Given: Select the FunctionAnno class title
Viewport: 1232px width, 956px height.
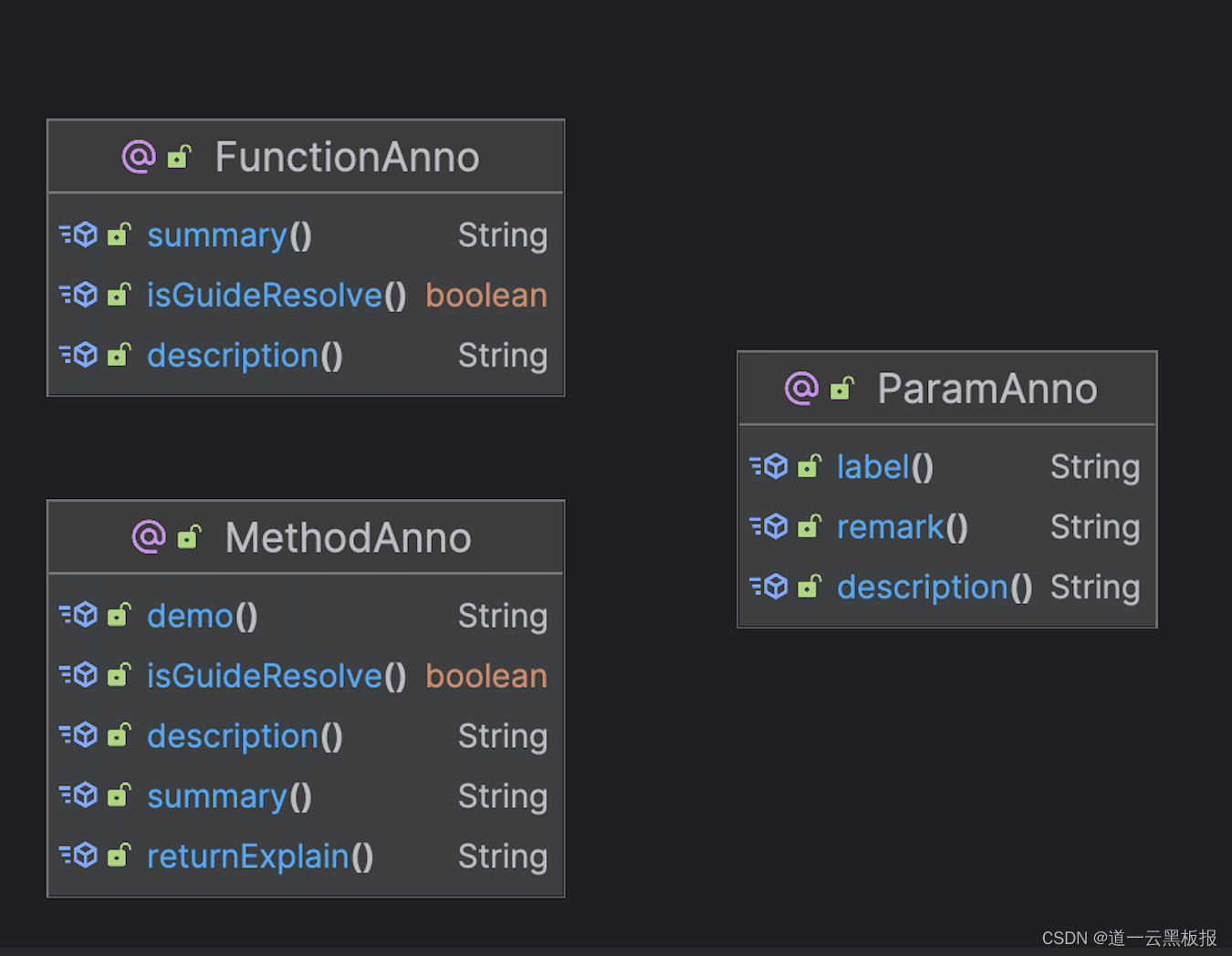Looking at the screenshot, I should 347,157.
